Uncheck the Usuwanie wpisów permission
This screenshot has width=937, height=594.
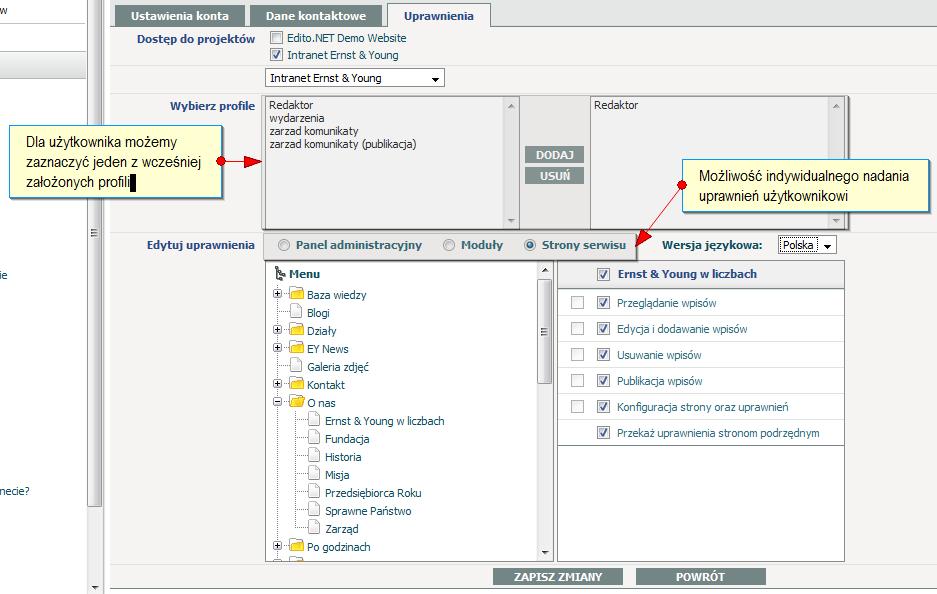pos(604,355)
